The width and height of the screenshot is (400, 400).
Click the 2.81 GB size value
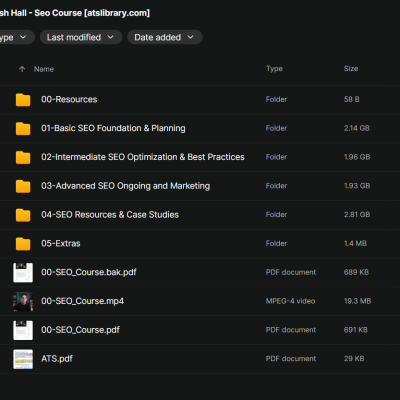click(357, 215)
